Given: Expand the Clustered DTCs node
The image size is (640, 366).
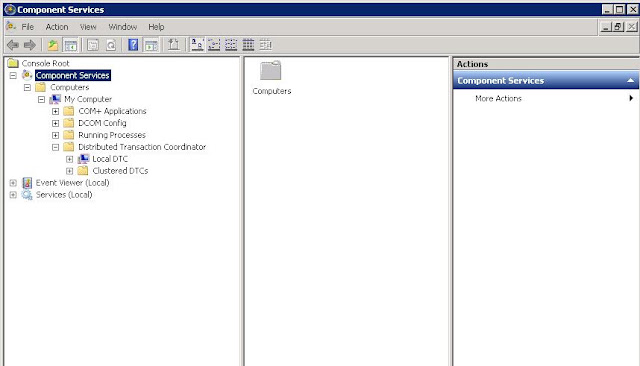Looking at the screenshot, I should 69,171.
